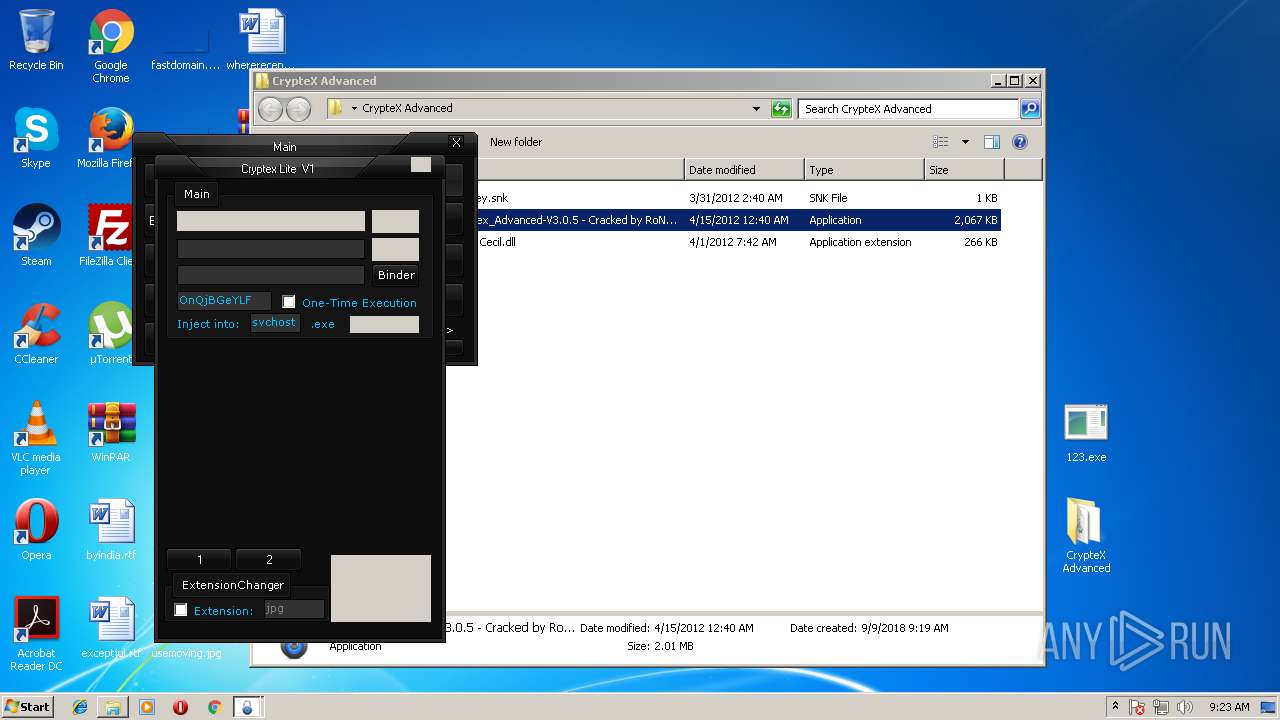1280x720 pixels.
Task: Open the Action Center flag tray icon
Action: coord(1137,707)
